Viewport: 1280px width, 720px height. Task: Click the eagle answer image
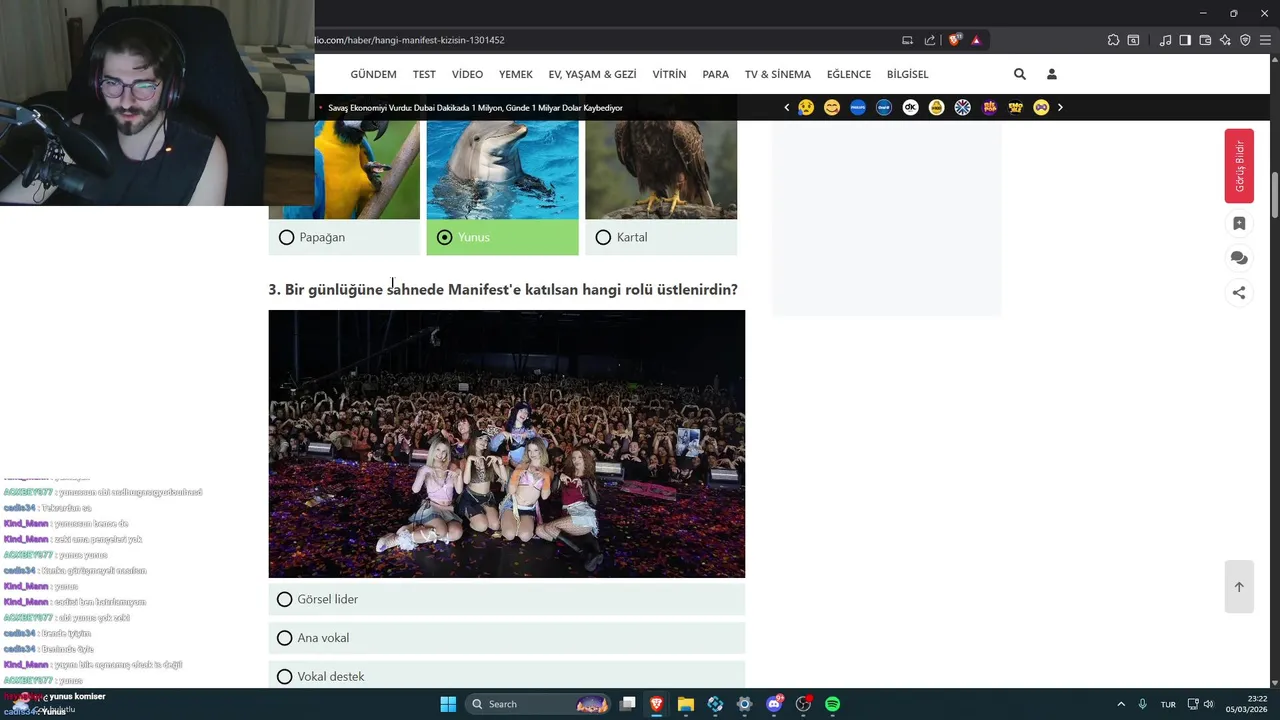point(661,170)
